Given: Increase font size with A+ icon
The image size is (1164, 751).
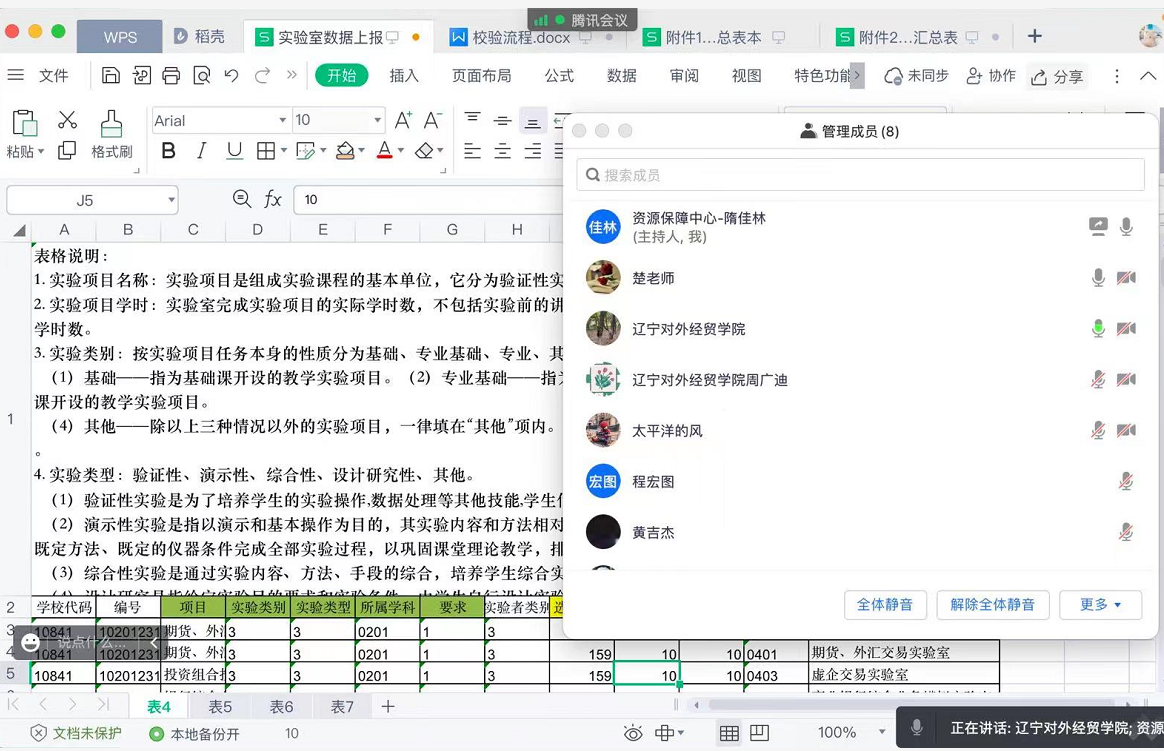Looking at the screenshot, I should tap(403, 120).
